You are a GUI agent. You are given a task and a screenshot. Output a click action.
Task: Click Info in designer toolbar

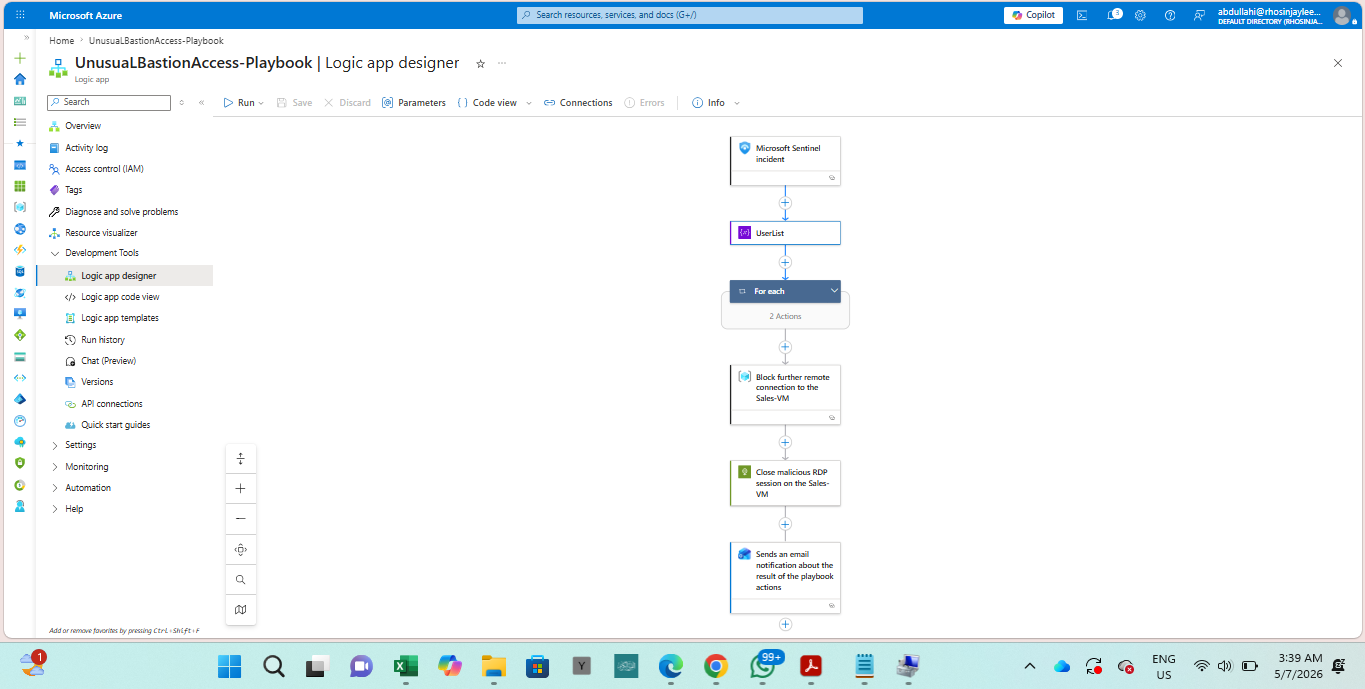click(708, 103)
